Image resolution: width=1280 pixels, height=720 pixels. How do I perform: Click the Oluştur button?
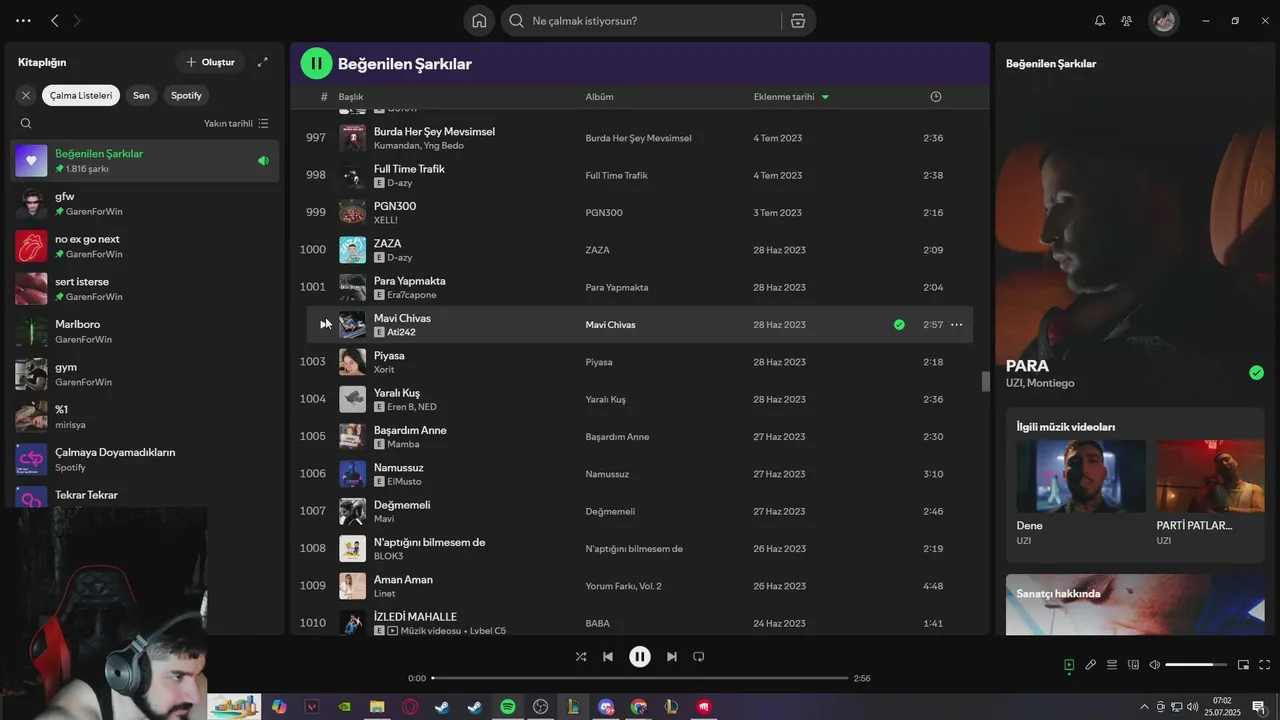click(209, 62)
